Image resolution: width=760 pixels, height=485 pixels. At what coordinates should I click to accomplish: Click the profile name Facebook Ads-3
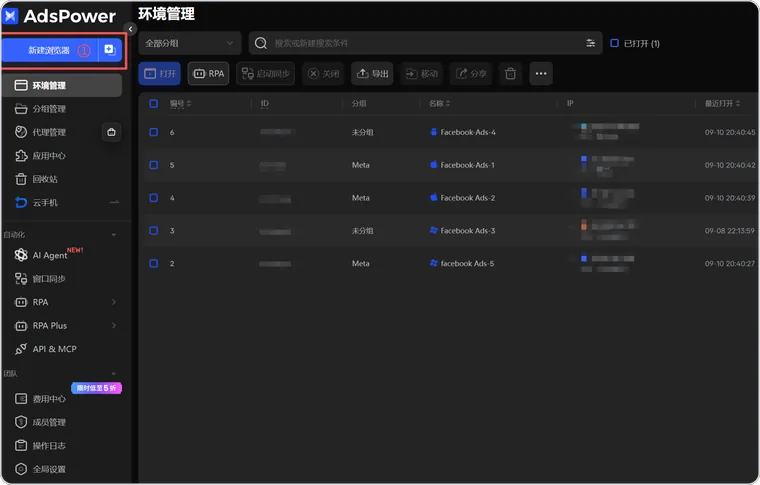point(468,231)
